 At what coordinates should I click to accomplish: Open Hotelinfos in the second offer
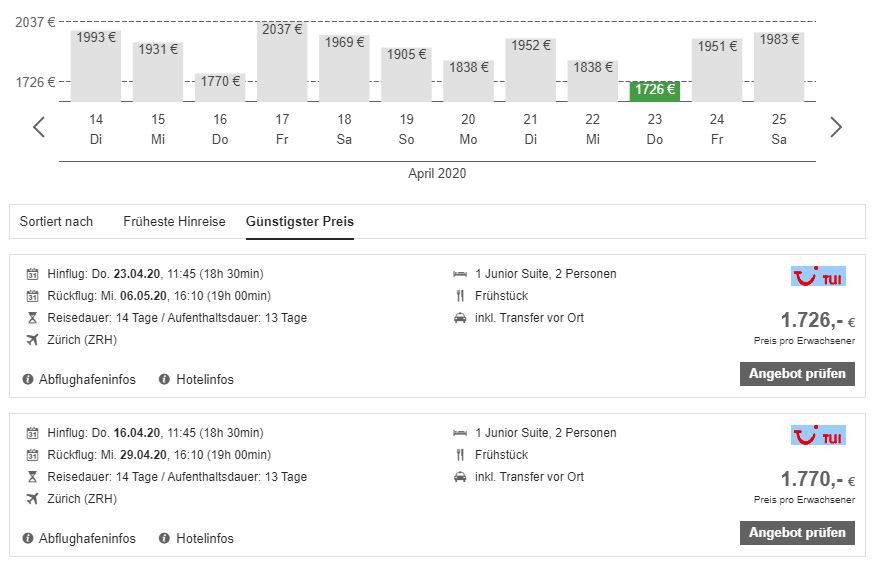[x=204, y=538]
